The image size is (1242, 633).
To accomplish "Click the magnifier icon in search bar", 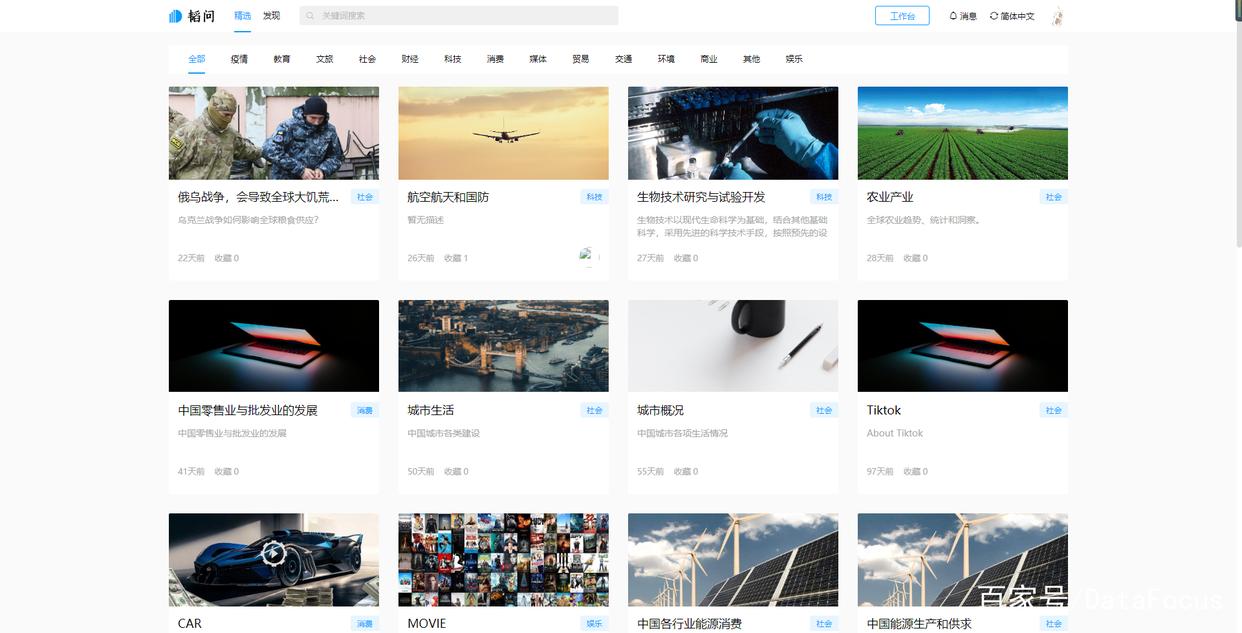I will (307, 15).
